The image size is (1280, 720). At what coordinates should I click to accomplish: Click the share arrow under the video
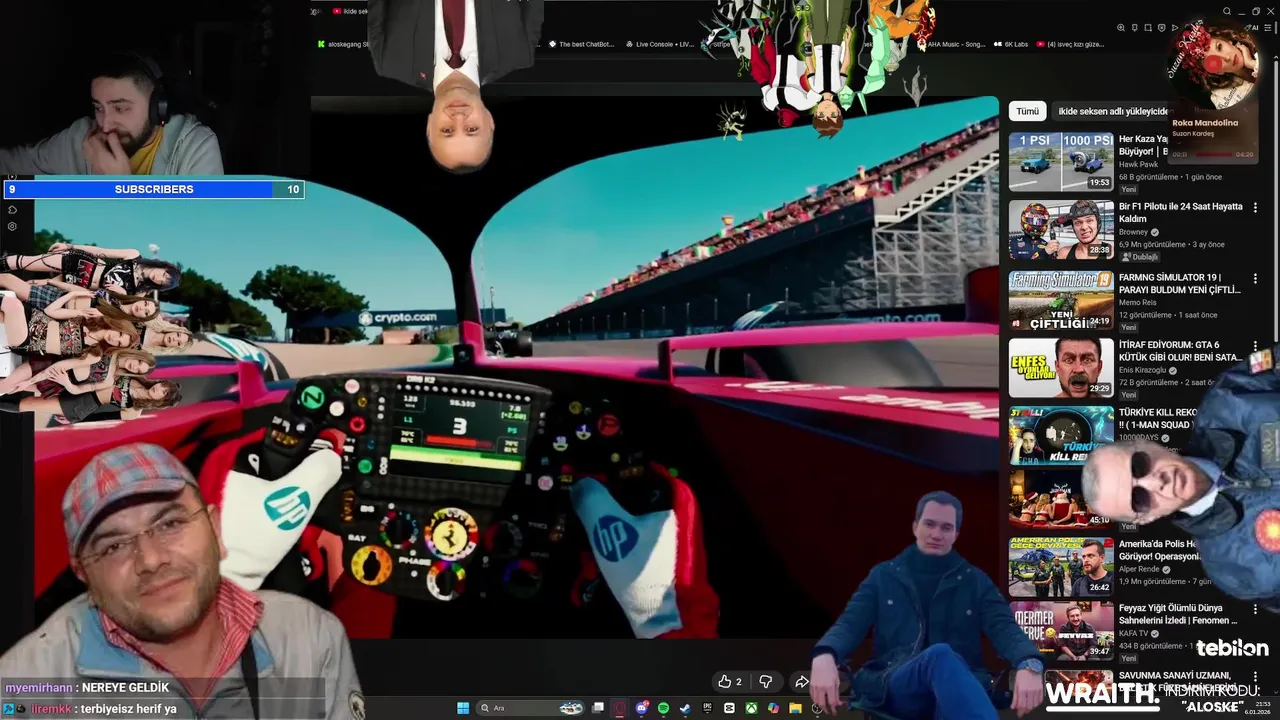(801, 681)
